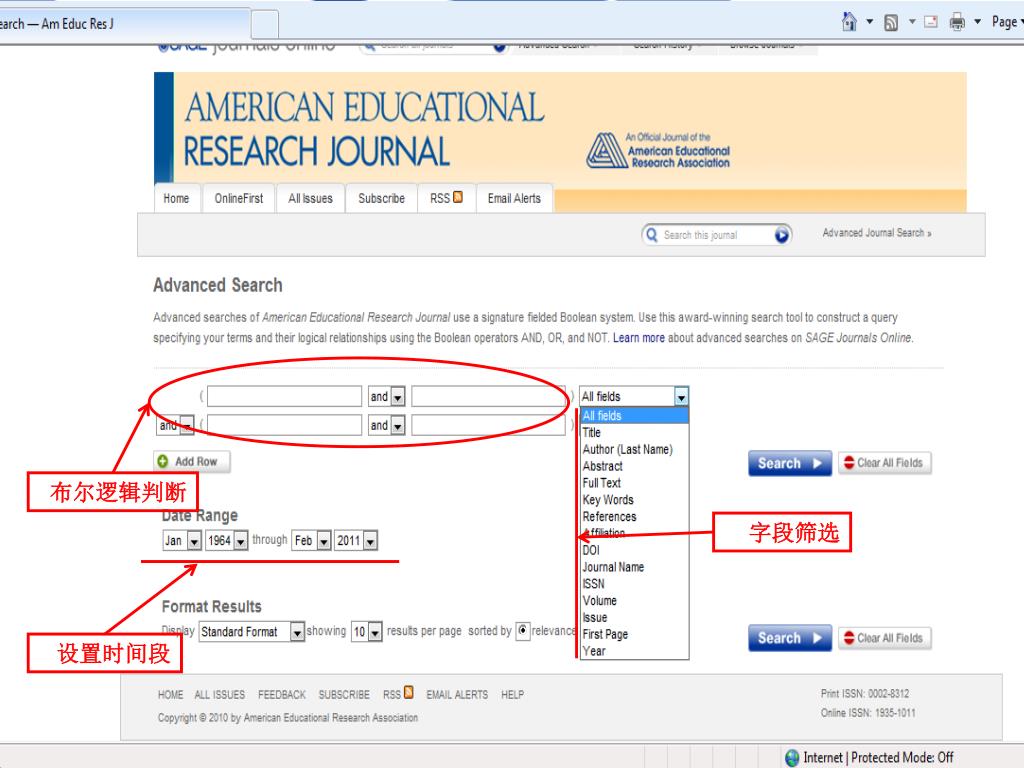Expand the Home icon dropdown arrow
Viewport: 1024px width, 768px height.
[x=869, y=22]
